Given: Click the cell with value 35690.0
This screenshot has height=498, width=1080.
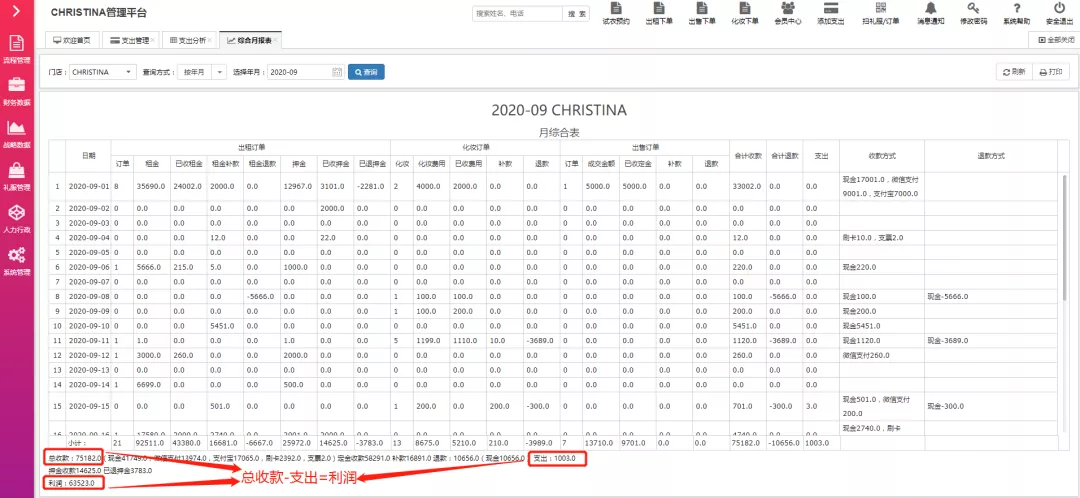Looking at the screenshot, I should pos(152,187).
